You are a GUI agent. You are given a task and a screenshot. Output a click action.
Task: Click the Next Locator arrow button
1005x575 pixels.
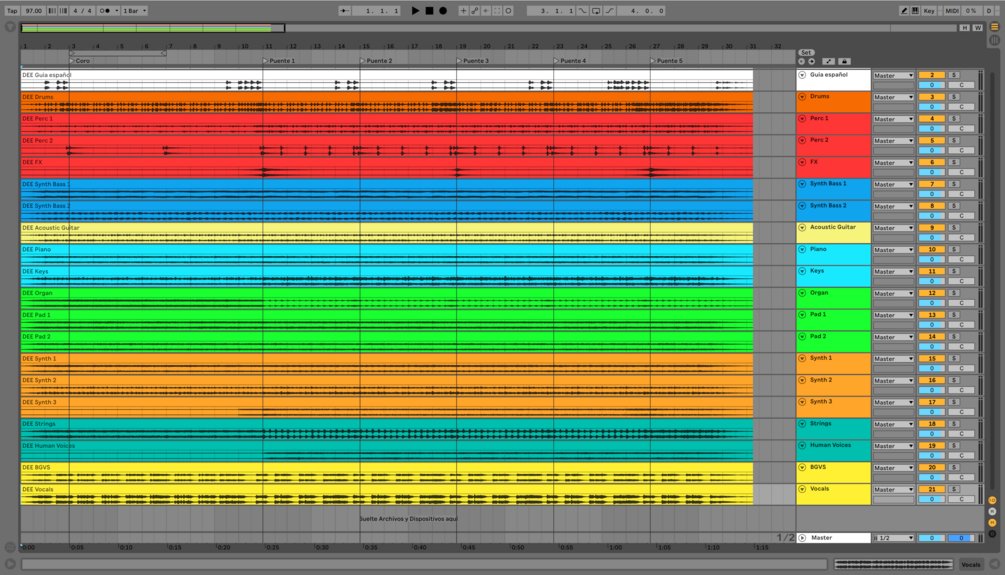(x=811, y=61)
